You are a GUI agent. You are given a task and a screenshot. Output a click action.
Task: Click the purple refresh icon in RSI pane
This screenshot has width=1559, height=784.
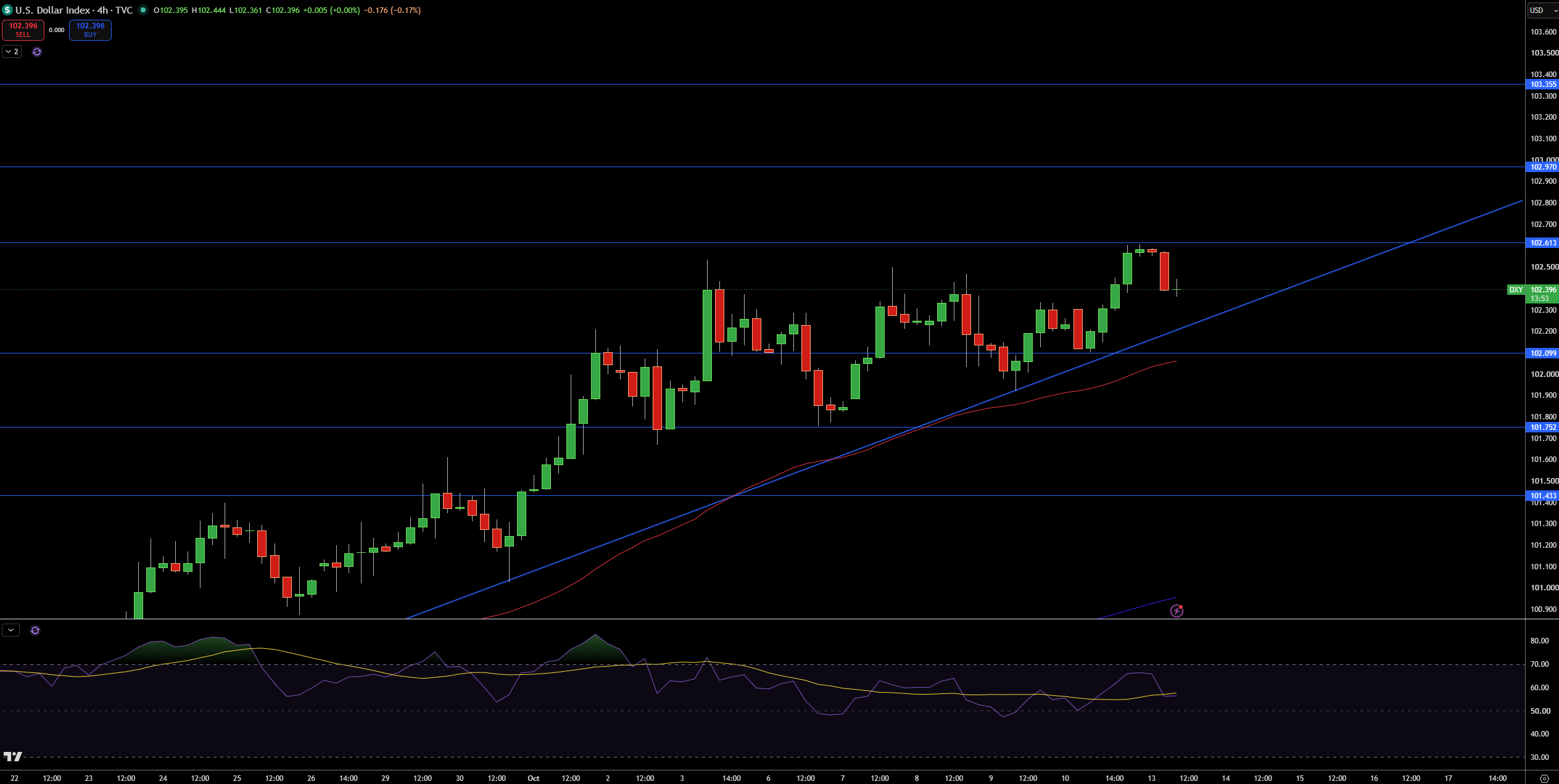click(x=35, y=630)
